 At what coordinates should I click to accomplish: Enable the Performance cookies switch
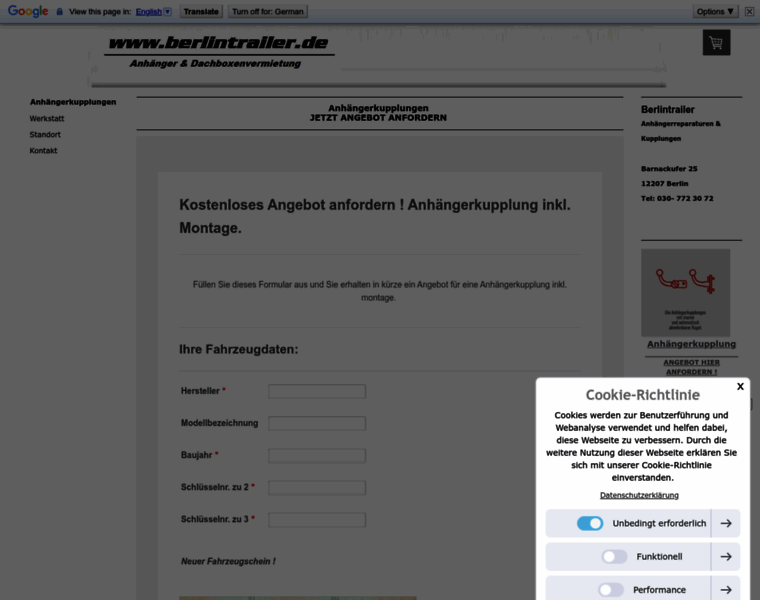pos(611,590)
